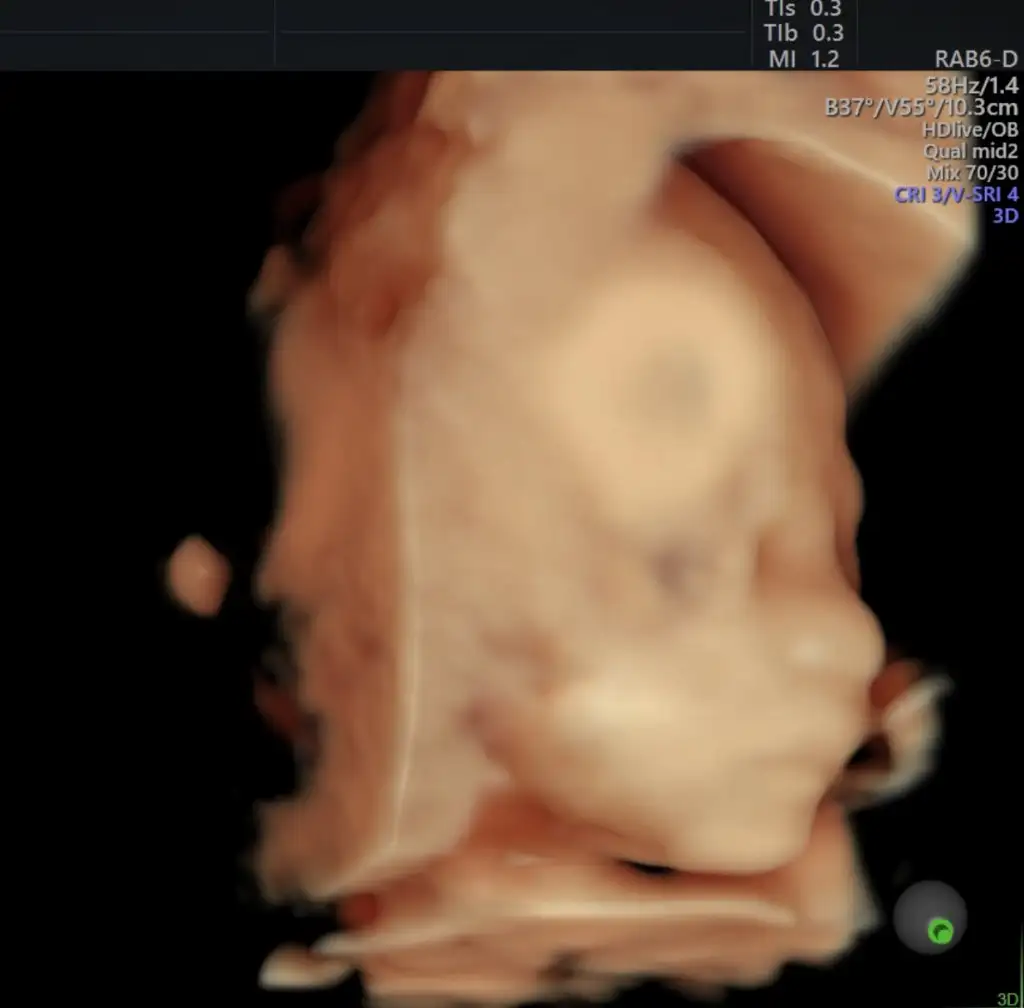Click the 'TIs 0.3' thermal index readout
Image resolution: width=1024 pixels, height=1008 pixels.
(803, 8)
